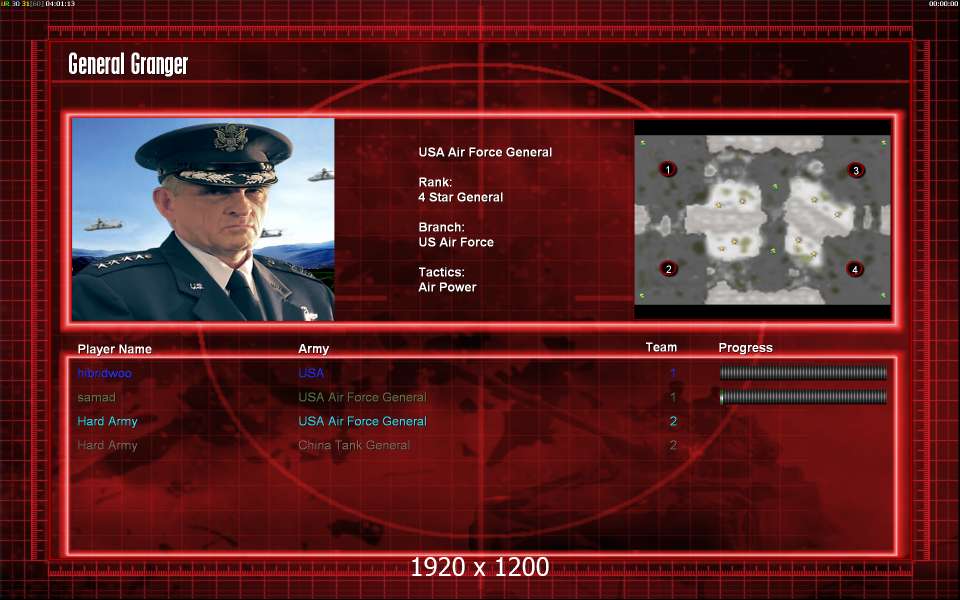Click samad's loading progress bar

click(x=803, y=397)
